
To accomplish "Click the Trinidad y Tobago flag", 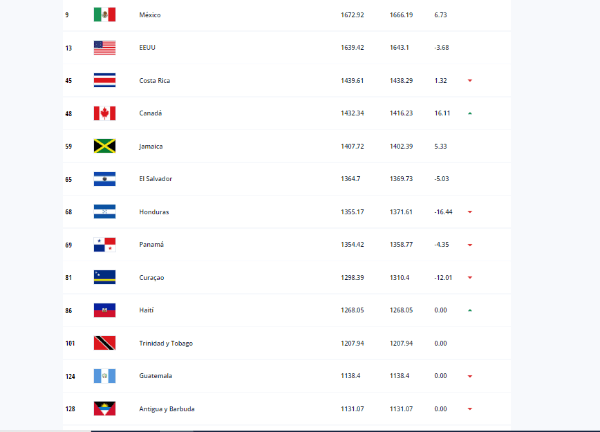I will (104, 343).
